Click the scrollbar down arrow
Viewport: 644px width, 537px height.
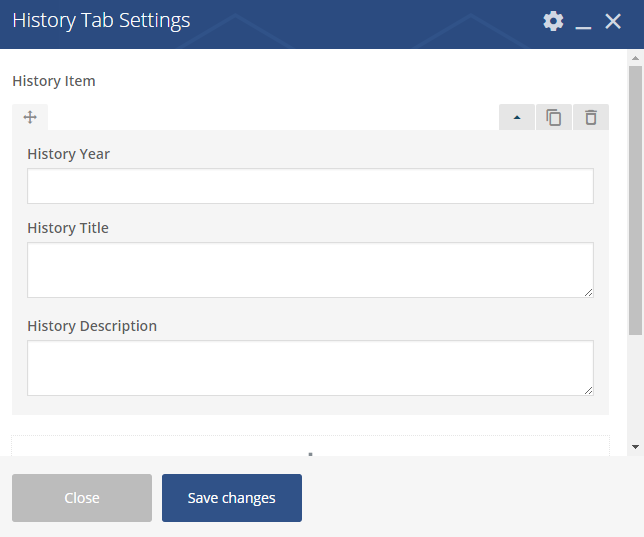635,446
